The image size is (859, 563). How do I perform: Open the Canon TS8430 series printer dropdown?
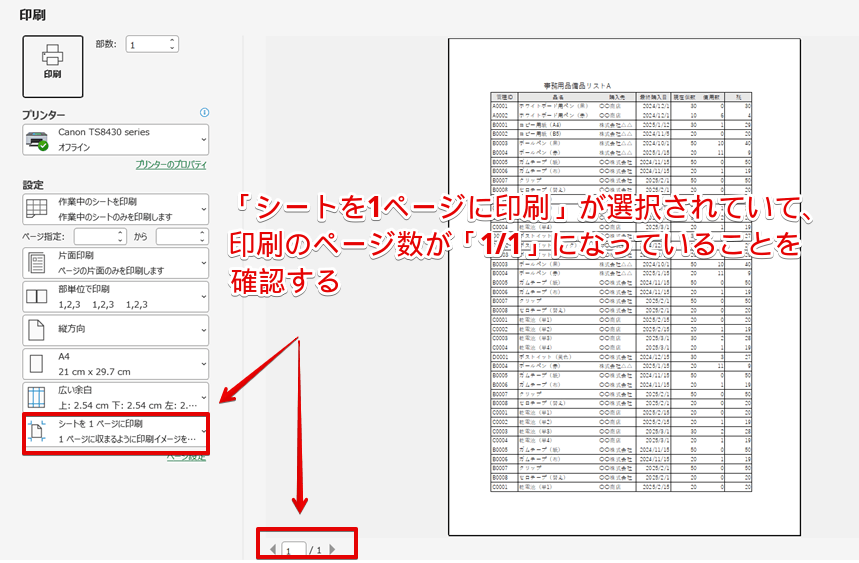pos(116,140)
